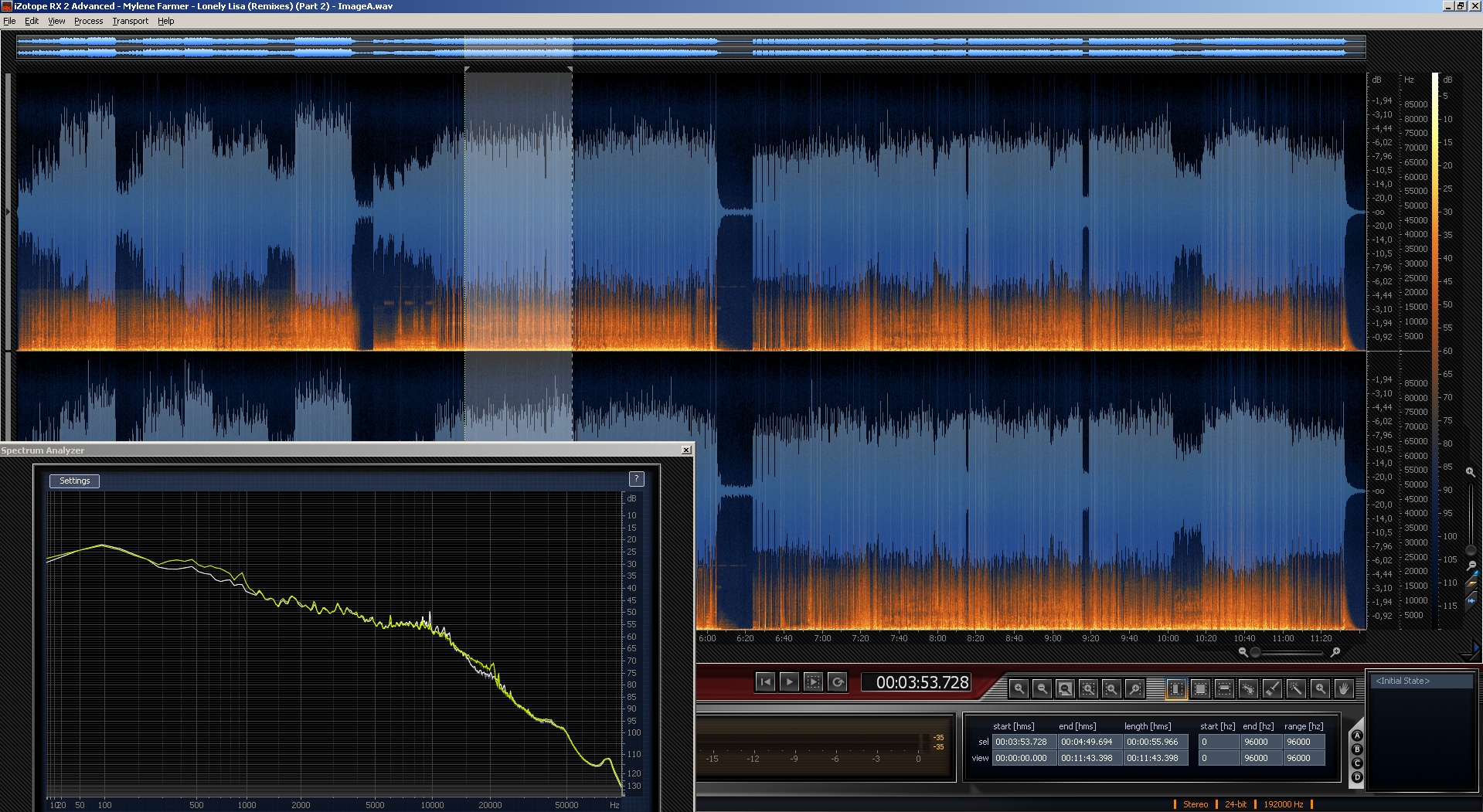Click the "192000 Hz" status bar entry

click(x=1284, y=804)
